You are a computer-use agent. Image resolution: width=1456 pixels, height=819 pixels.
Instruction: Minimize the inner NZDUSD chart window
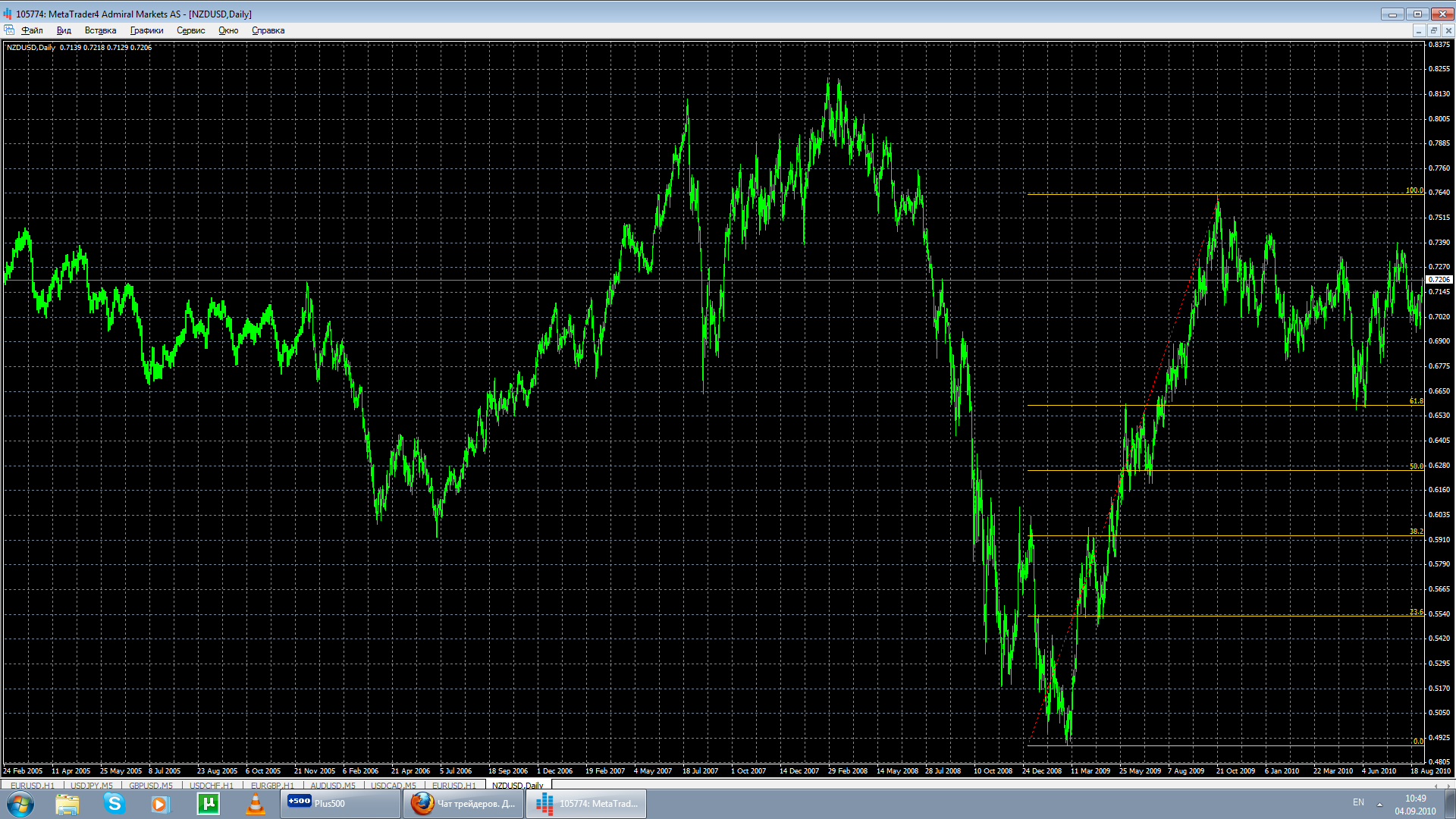(1419, 30)
